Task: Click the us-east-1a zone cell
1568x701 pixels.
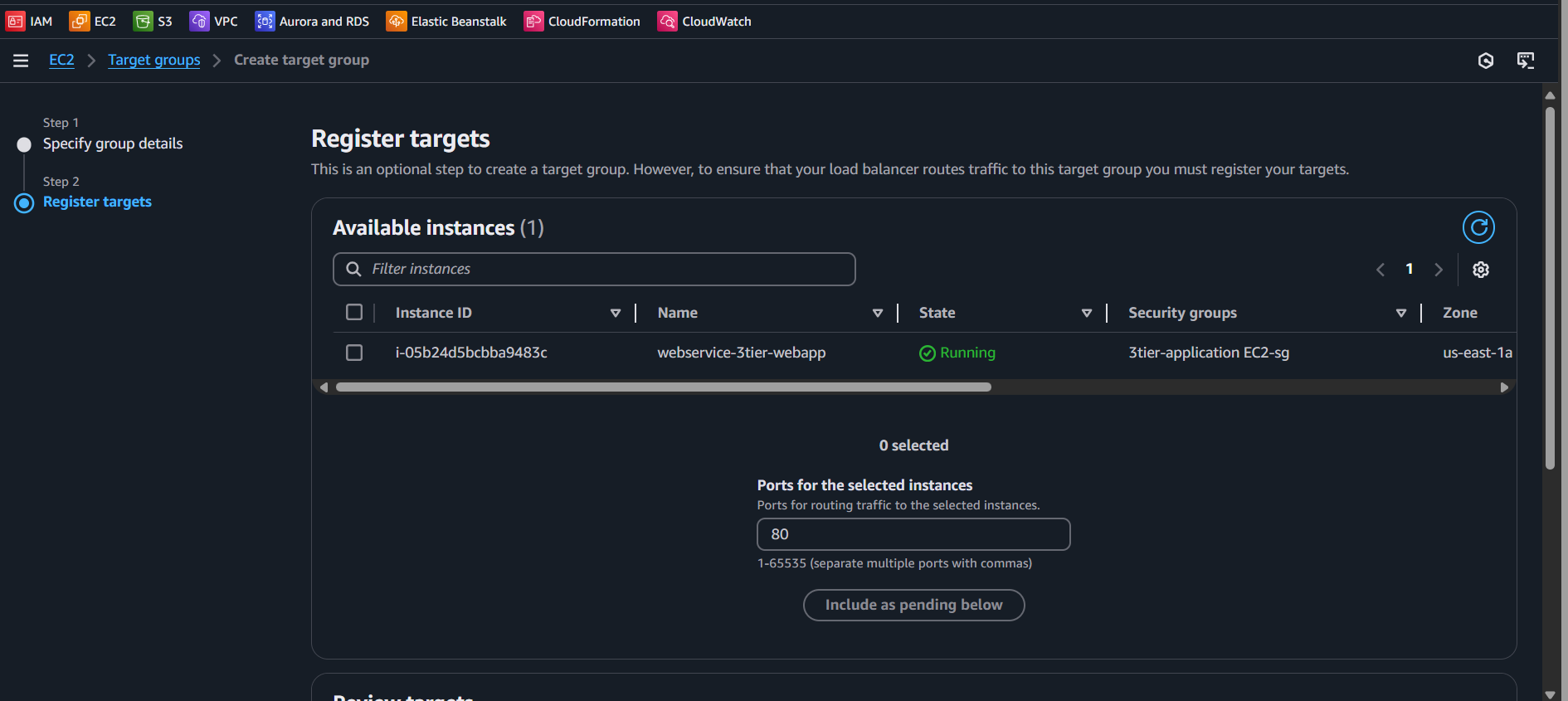Action: pos(1478,353)
